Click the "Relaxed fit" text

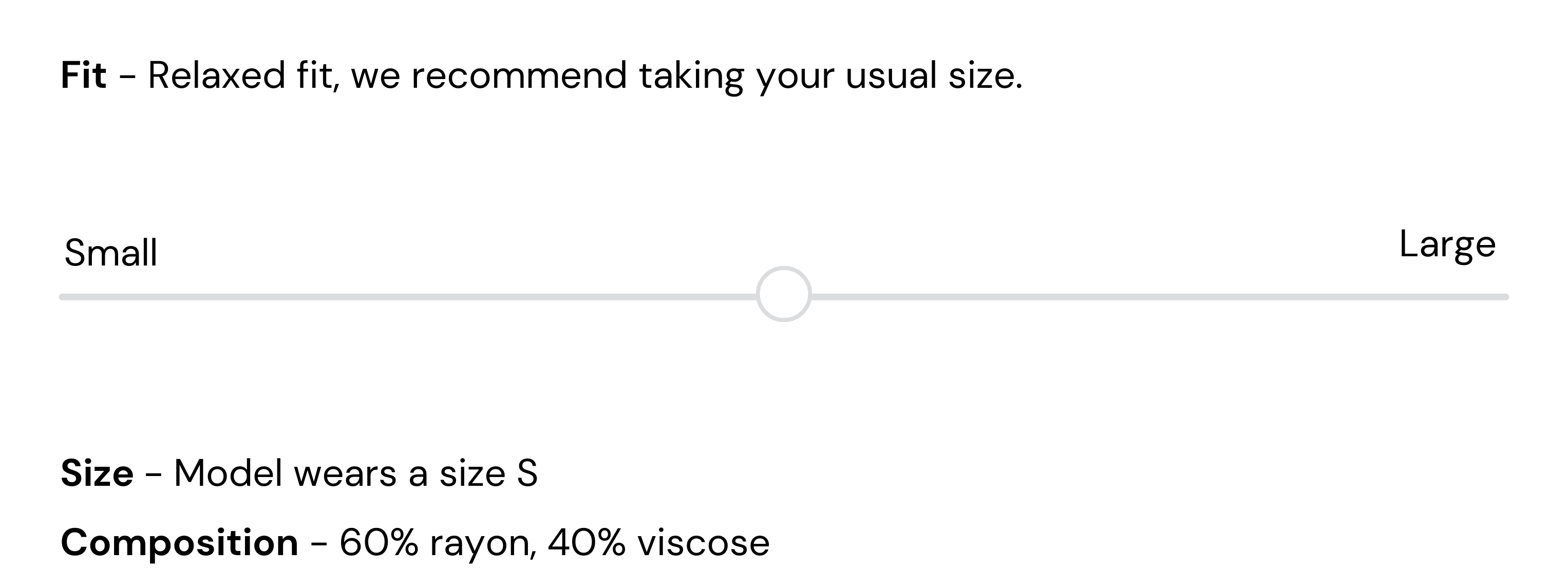240,75
